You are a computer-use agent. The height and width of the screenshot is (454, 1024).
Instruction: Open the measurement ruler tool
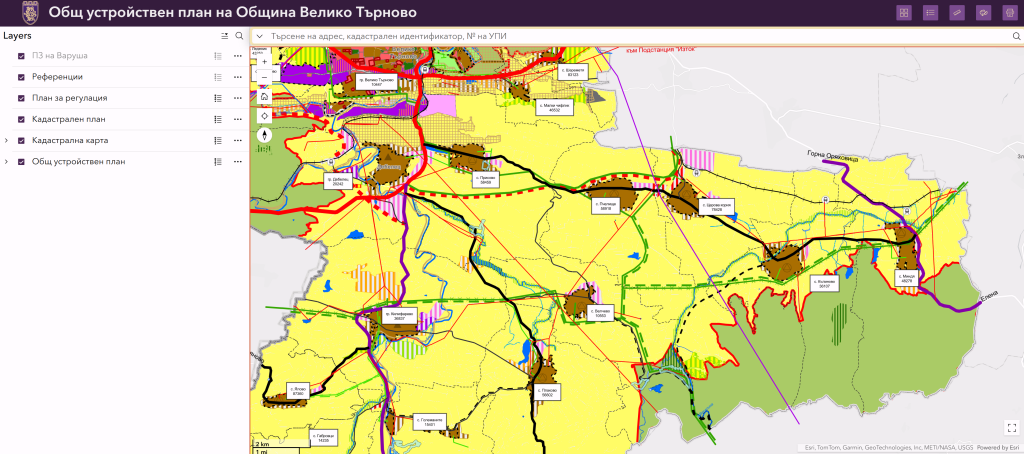click(957, 12)
